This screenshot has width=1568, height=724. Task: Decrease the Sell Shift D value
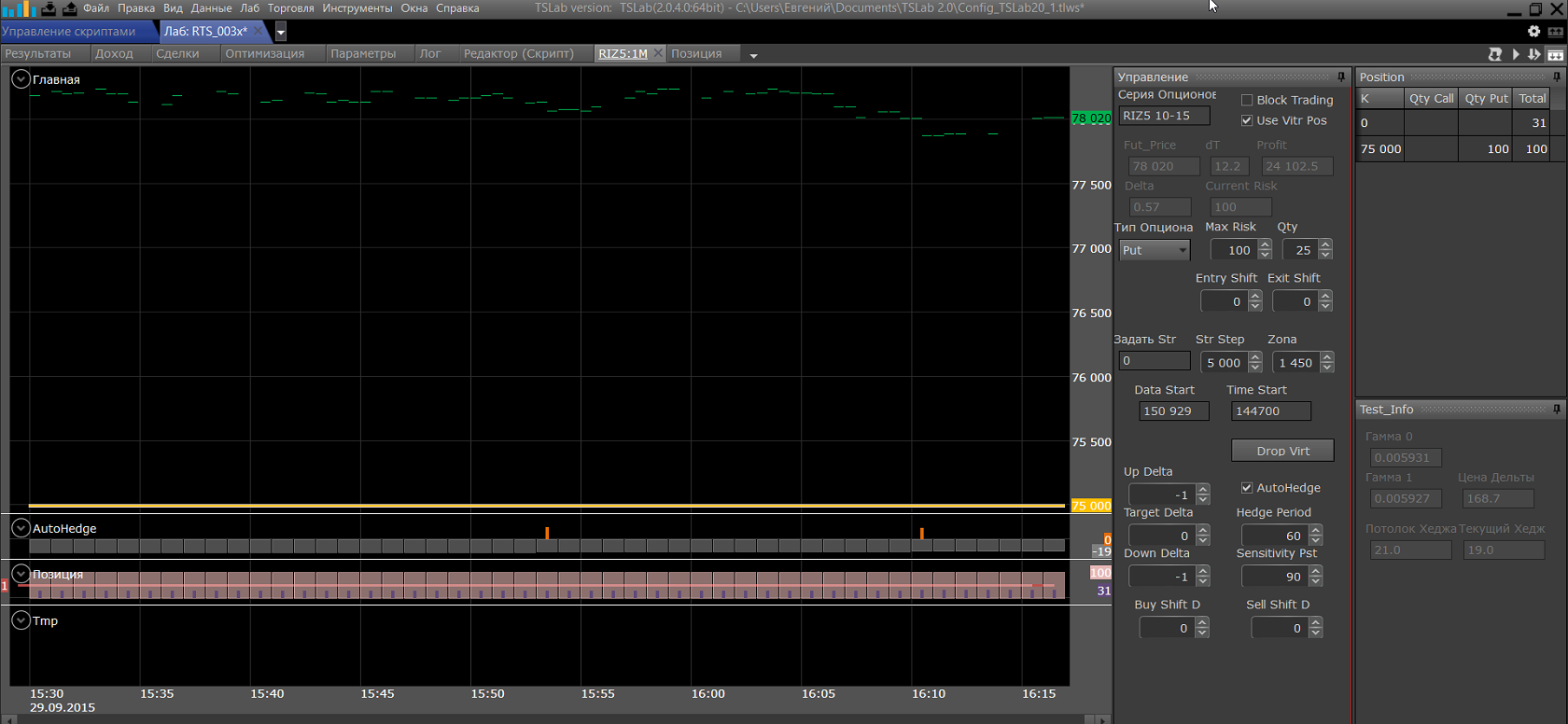click(1315, 633)
